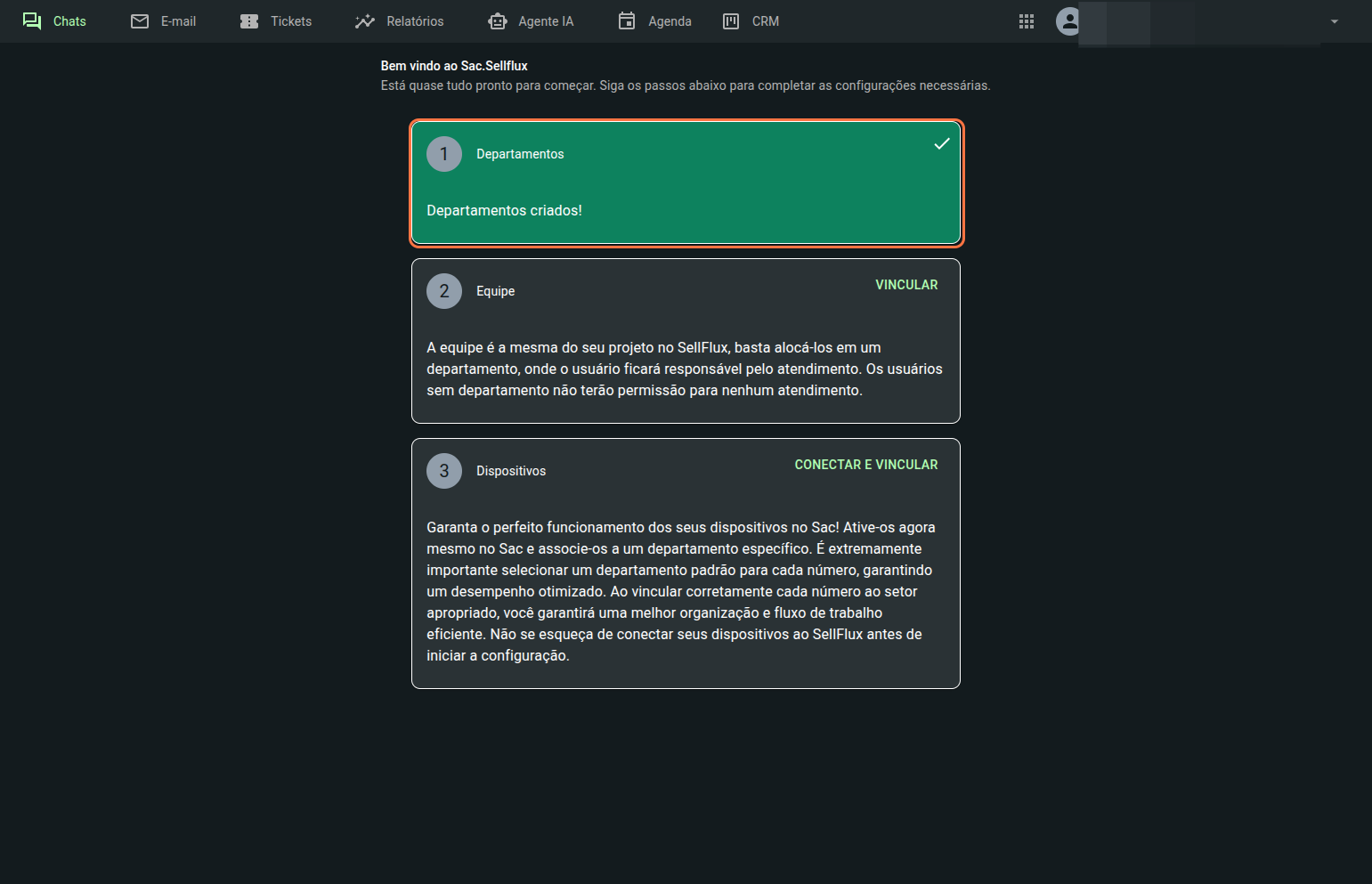
Task: Select the step 2 Equipe number circle
Action: (444, 291)
